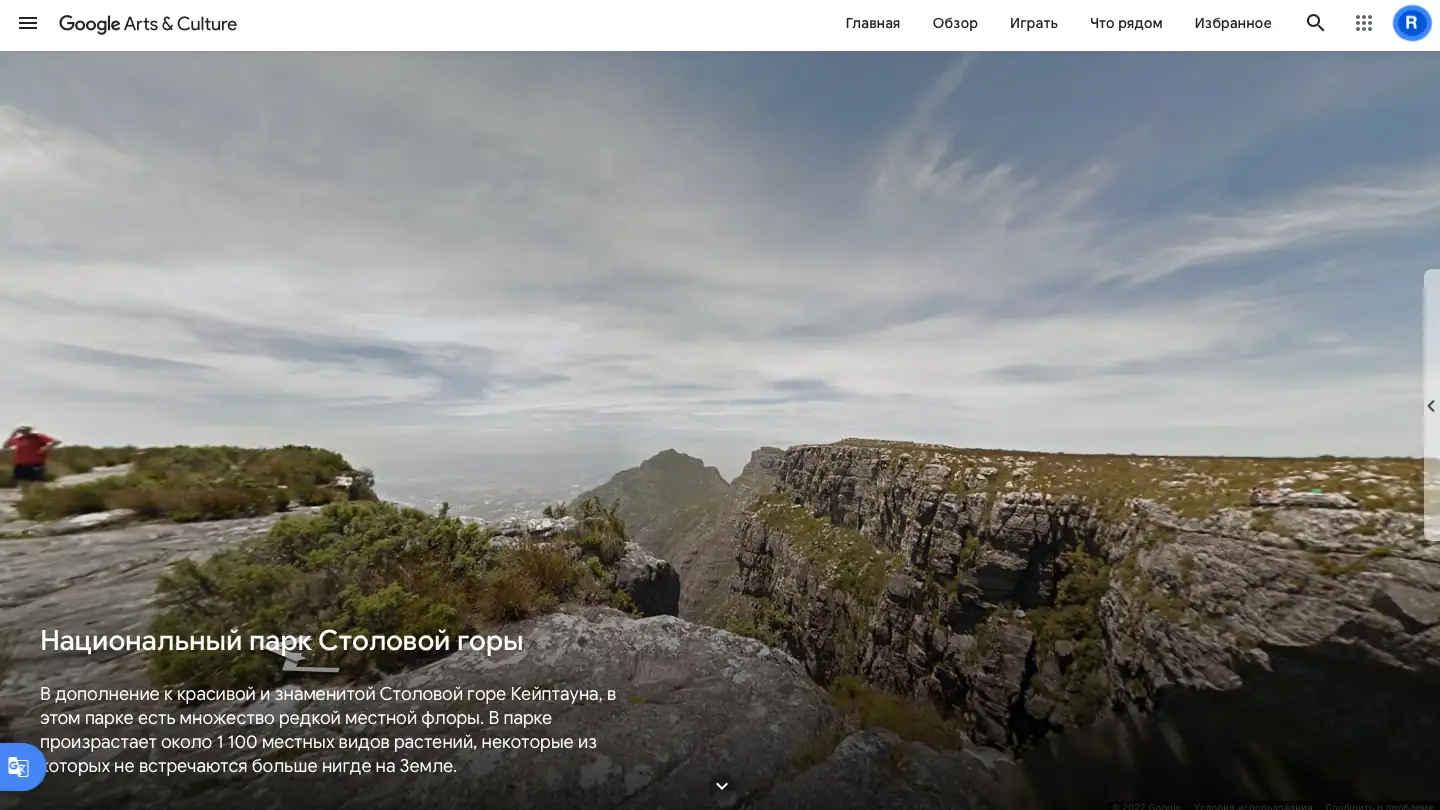
Task: Open the Условия использования link
Action: (1253, 806)
